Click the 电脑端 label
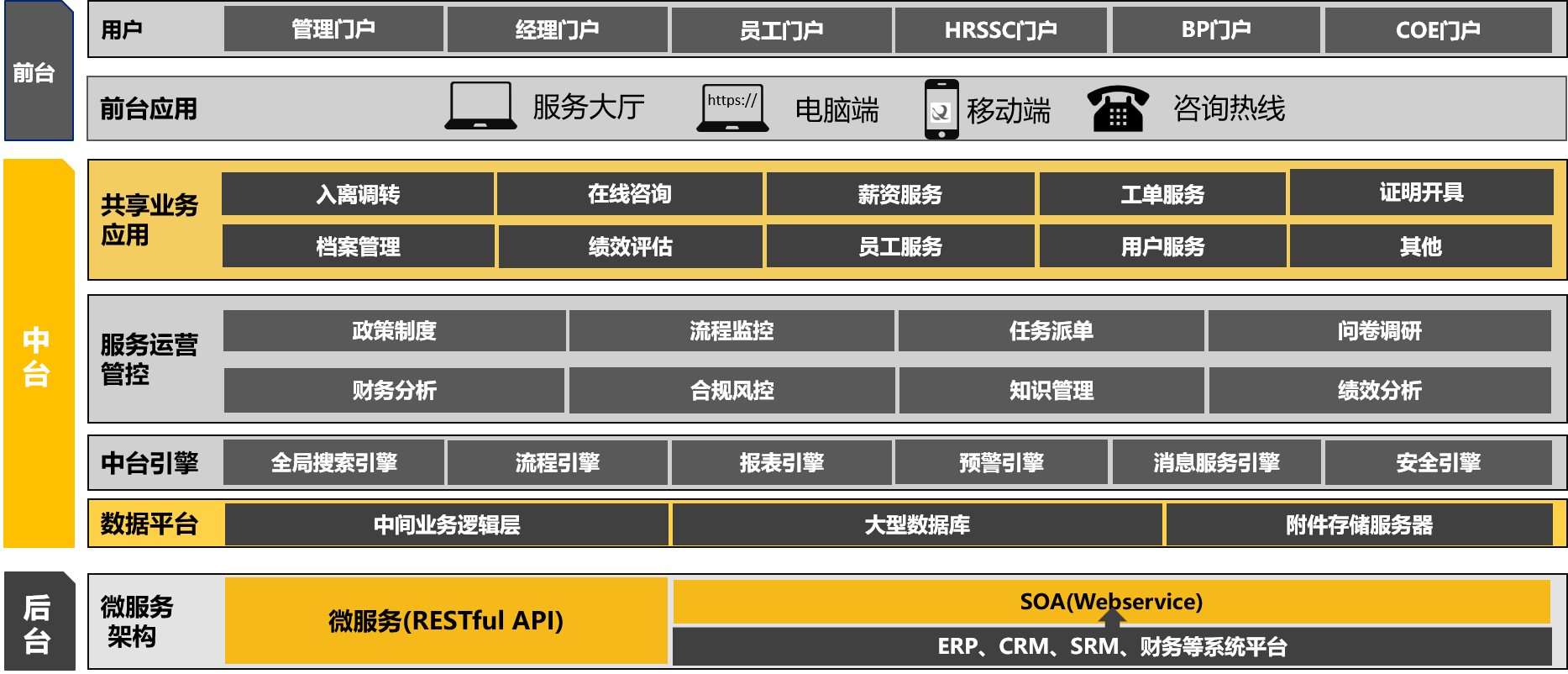Screen dimensions: 1568x674 836,110
